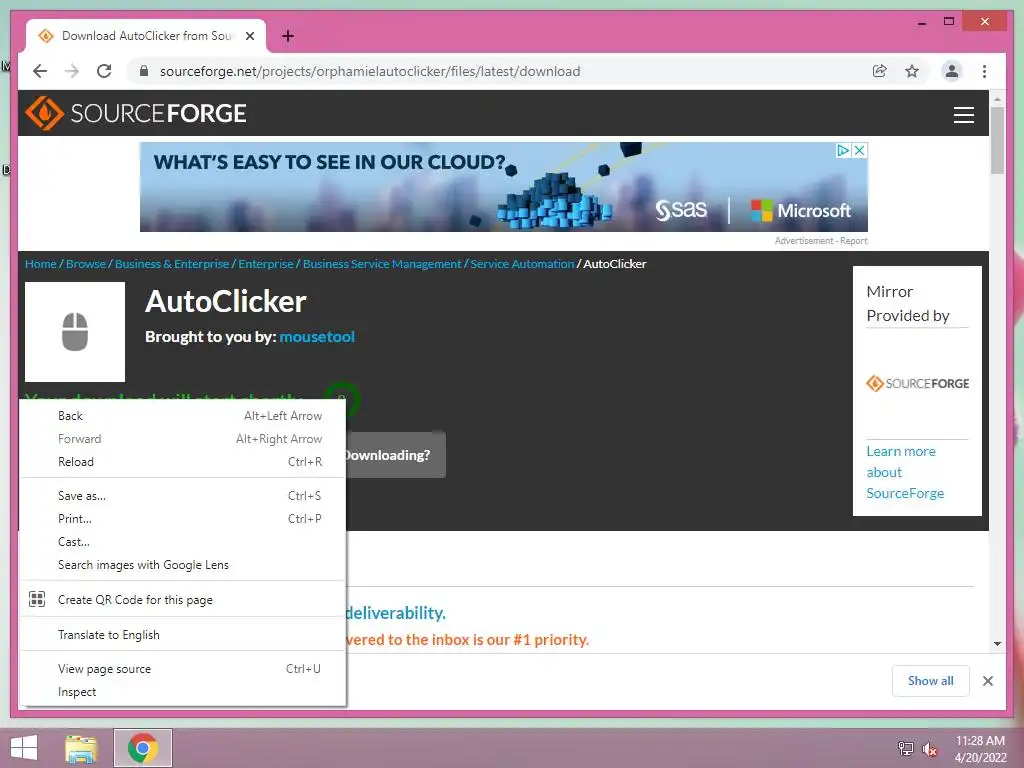Open the taskbar clock and date

[980, 749]
